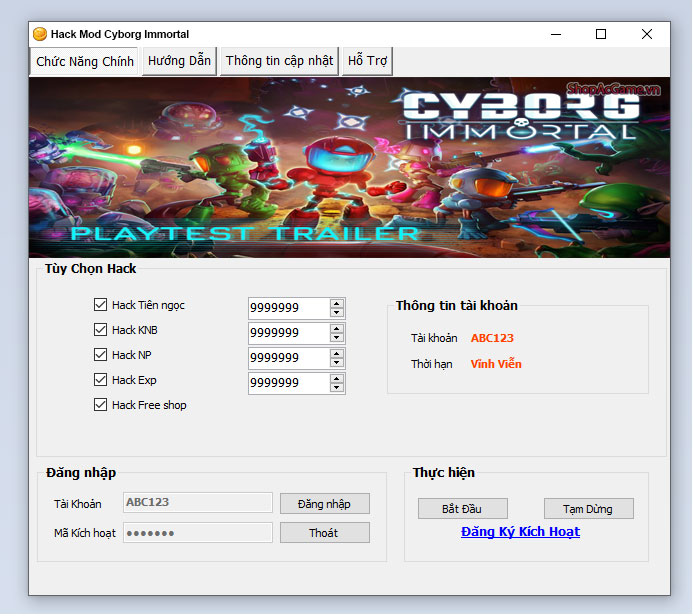
Task: Focus the Hack KNB number field
Action: click(289, 333)
